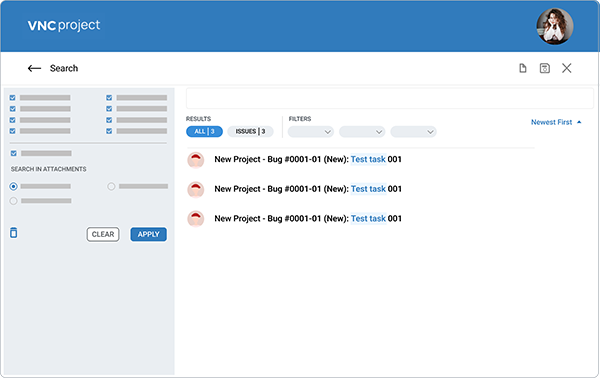Close the search panel with X
This screenshot has height=378, width=600.
[x=566, y=68]
